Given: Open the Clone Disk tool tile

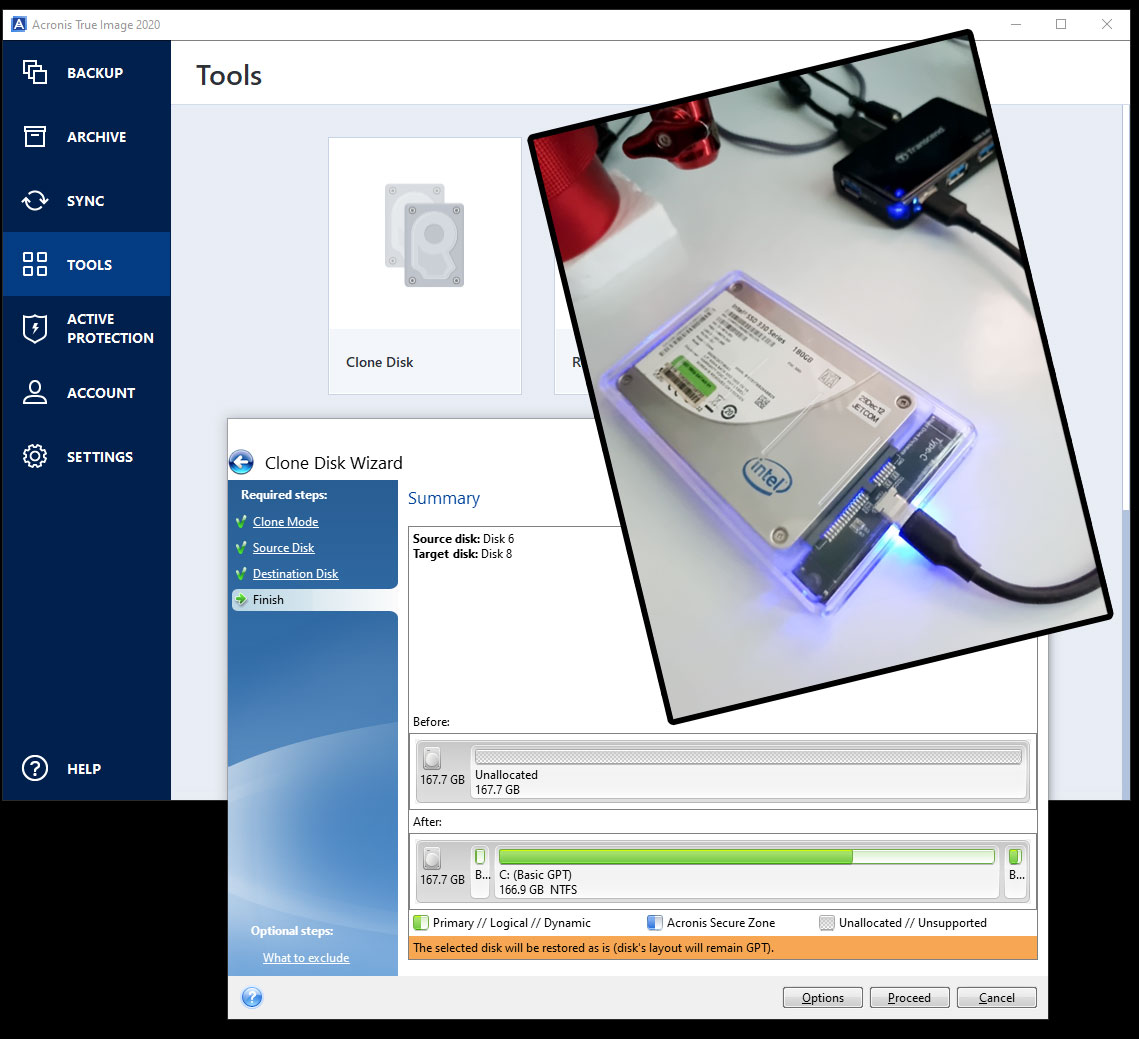Looking at the screenshot, I should click(x=425, y=265).
